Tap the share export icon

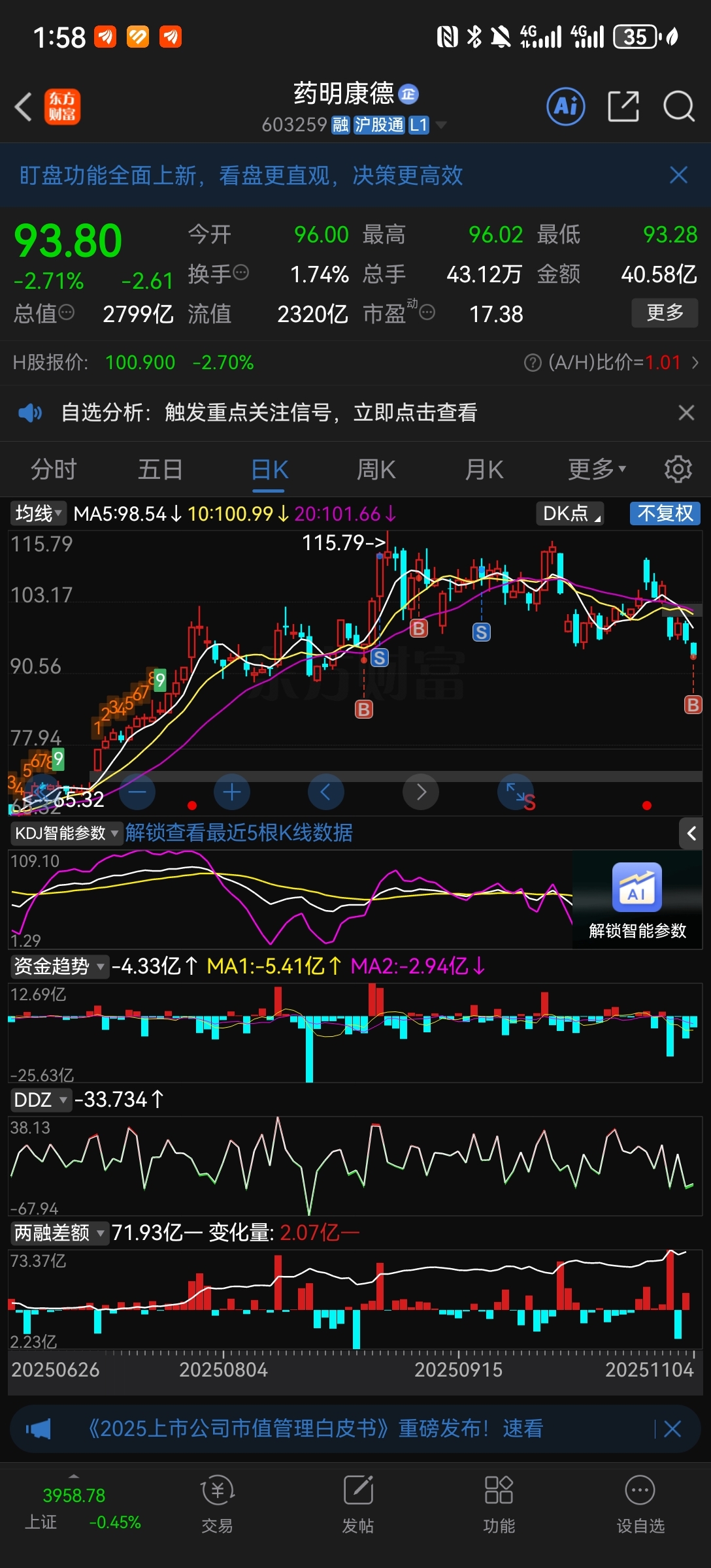[623, 106]
